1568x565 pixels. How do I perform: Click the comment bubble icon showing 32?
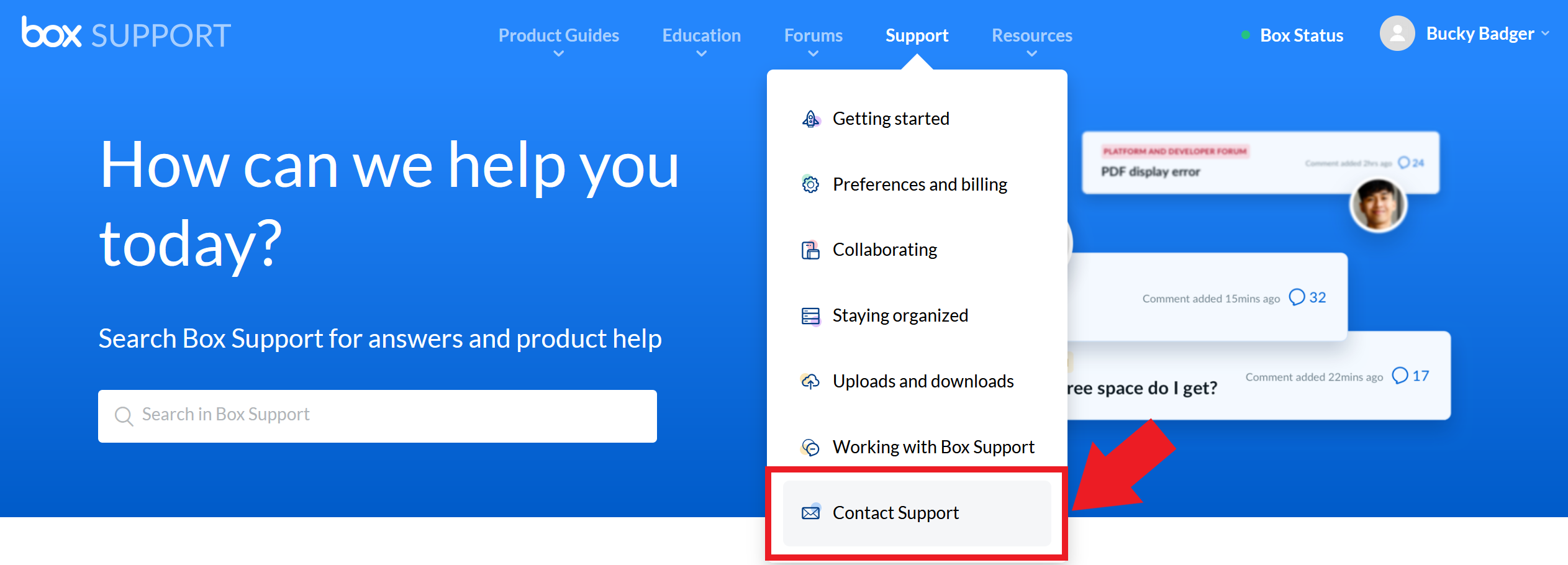[1297, 297]
